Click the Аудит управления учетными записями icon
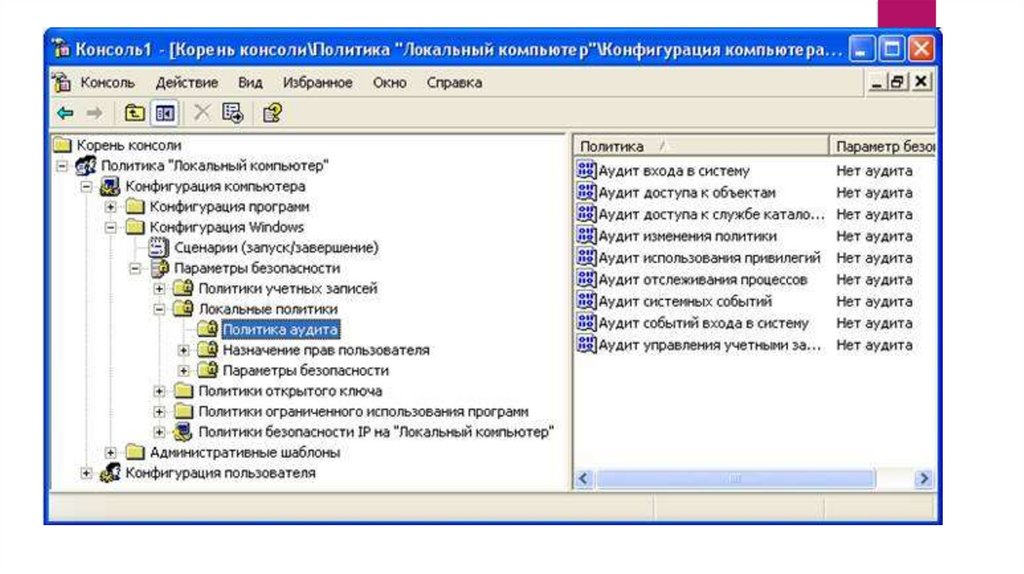1024x574 pixels. 586,345
